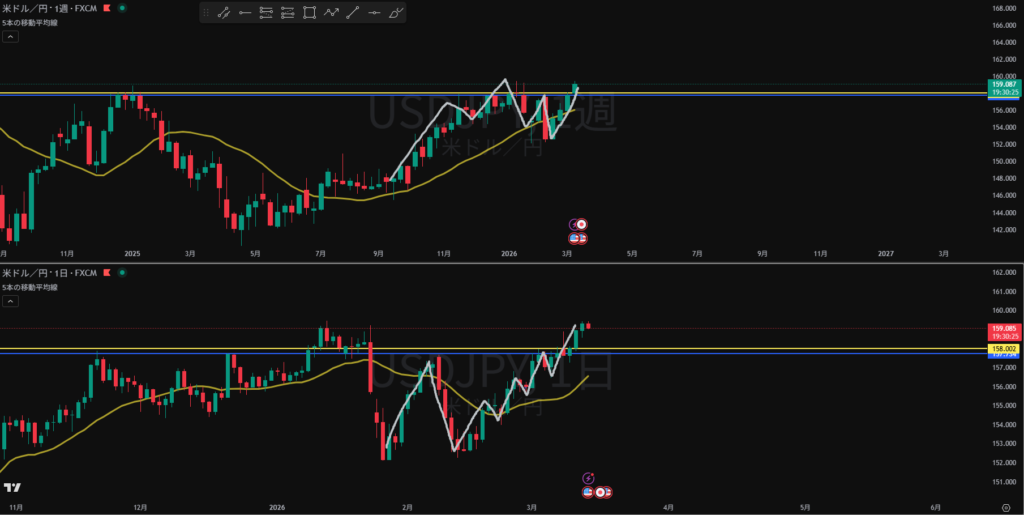Pick the rectangle shape drawing tool
The height and width of the screenshot is (515, 1024).
[x=309, y=13]
